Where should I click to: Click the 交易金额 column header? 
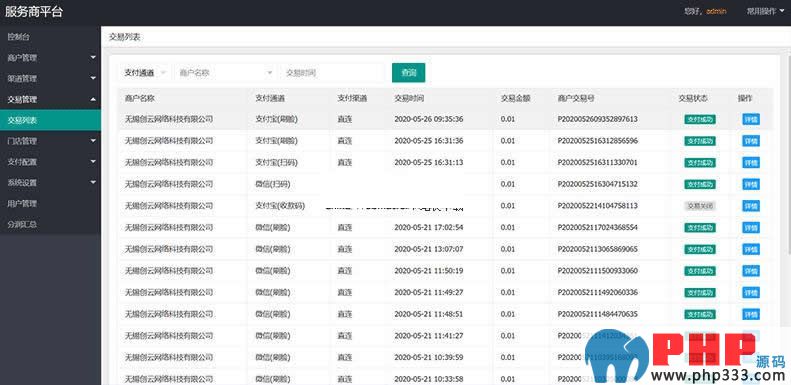point(516,98)
